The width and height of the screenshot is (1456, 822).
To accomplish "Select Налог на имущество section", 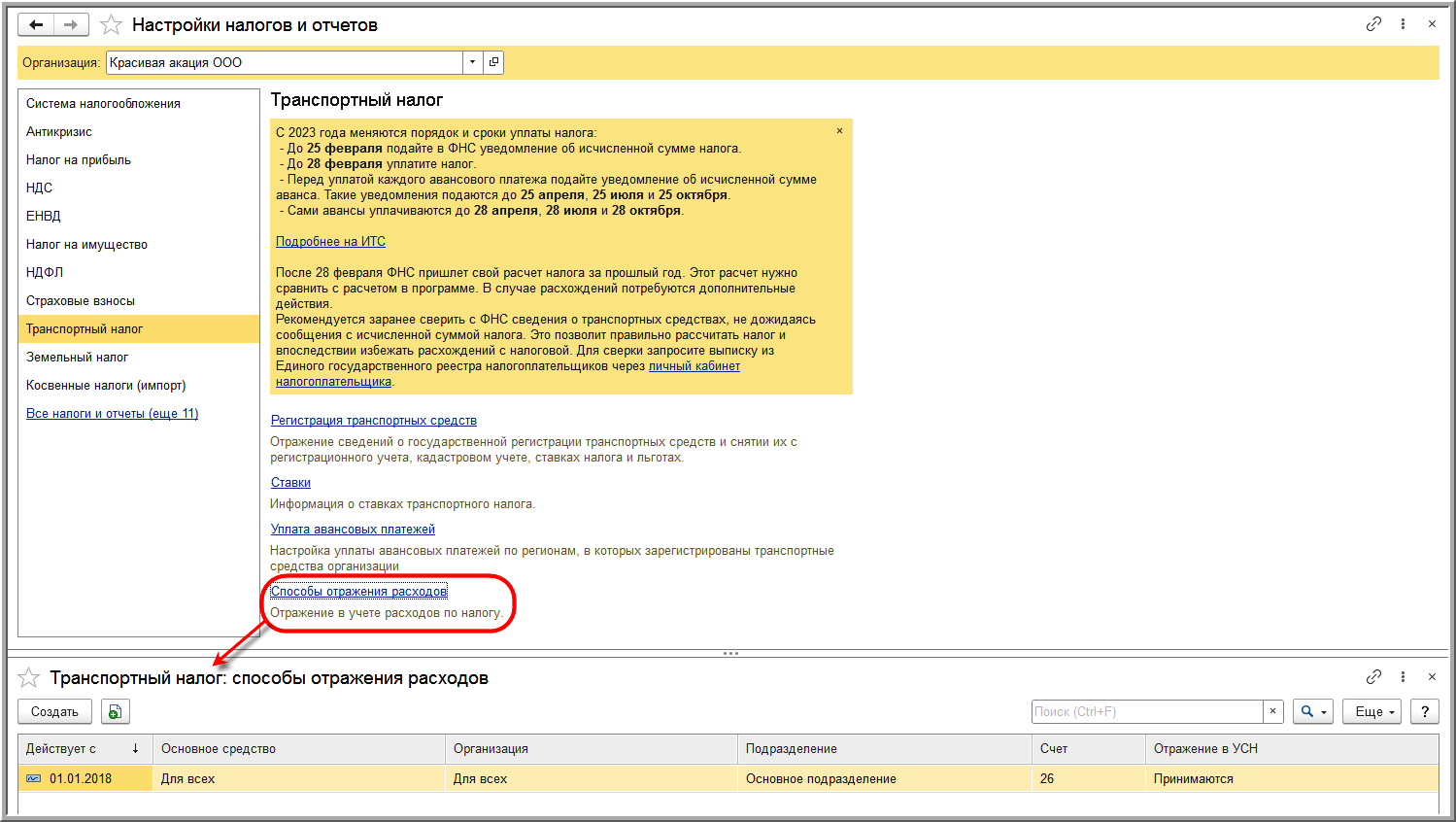I will 139,244.
